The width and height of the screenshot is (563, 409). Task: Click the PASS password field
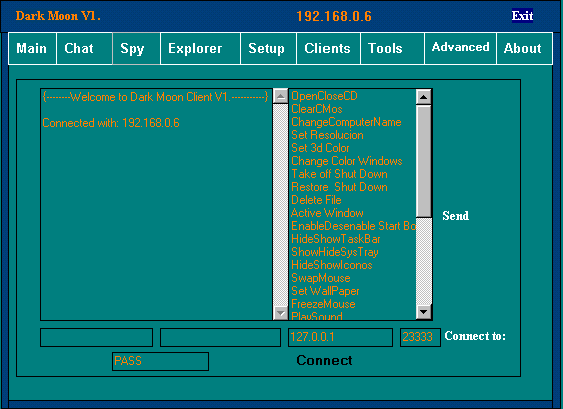(160, 361)
